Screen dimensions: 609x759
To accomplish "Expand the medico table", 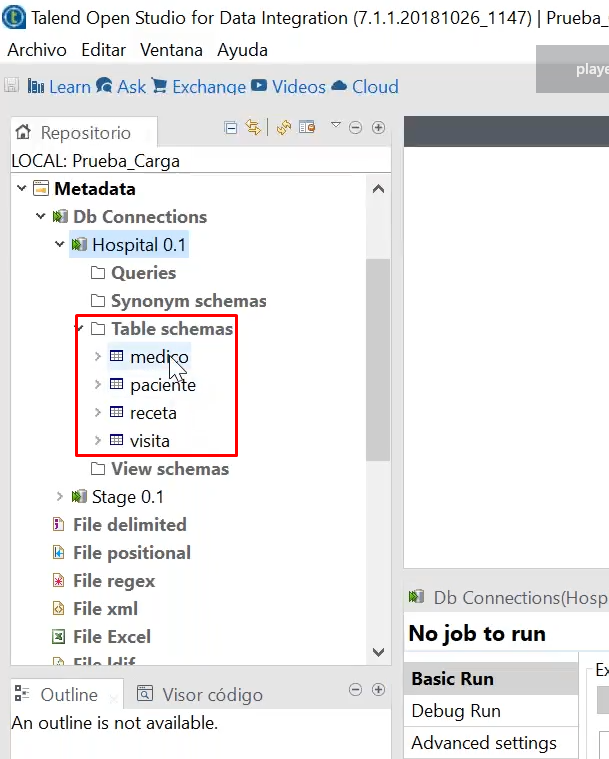I will tap(98, 356).
